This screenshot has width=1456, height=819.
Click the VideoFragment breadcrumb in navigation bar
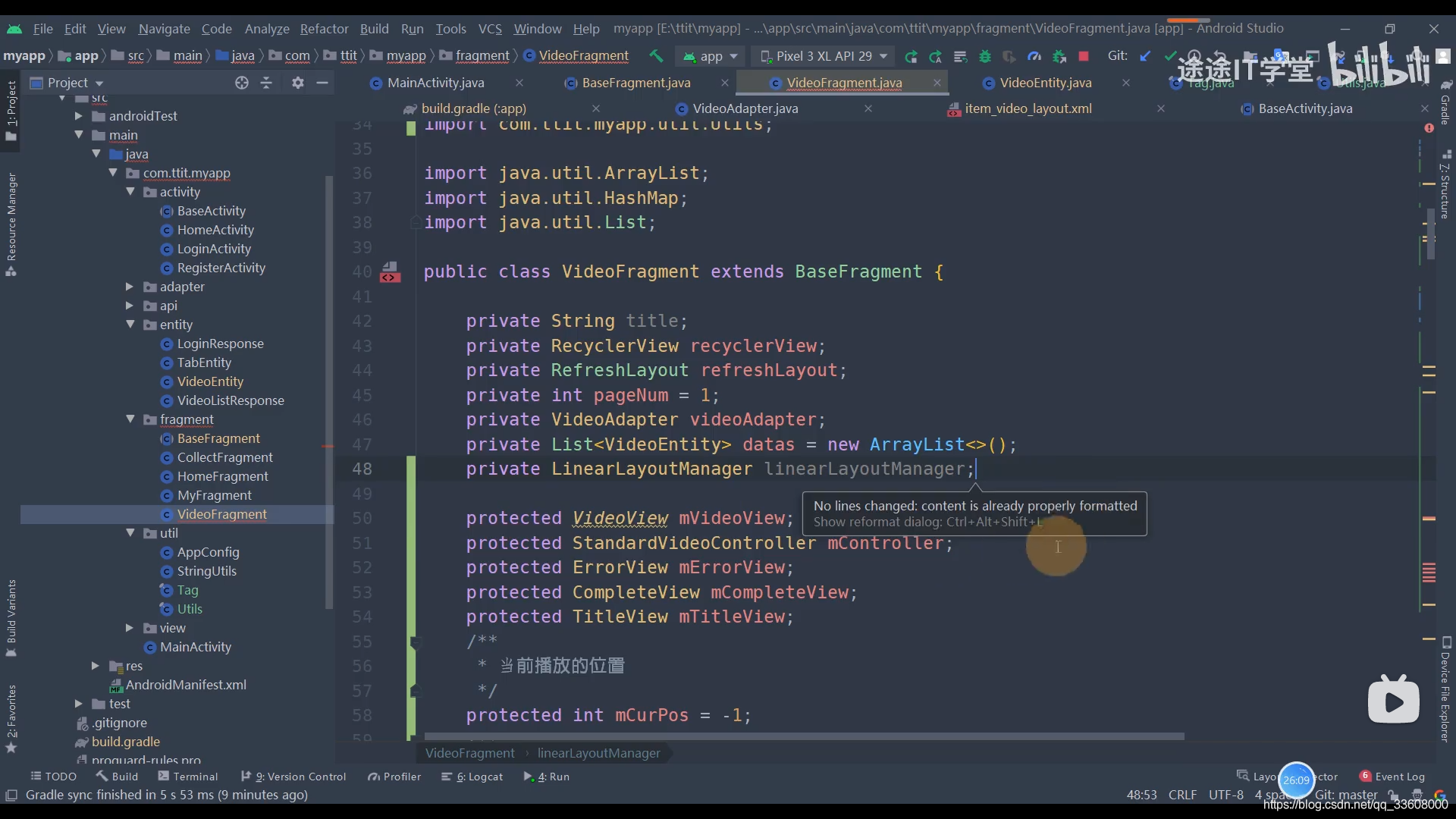click(583, 56)
